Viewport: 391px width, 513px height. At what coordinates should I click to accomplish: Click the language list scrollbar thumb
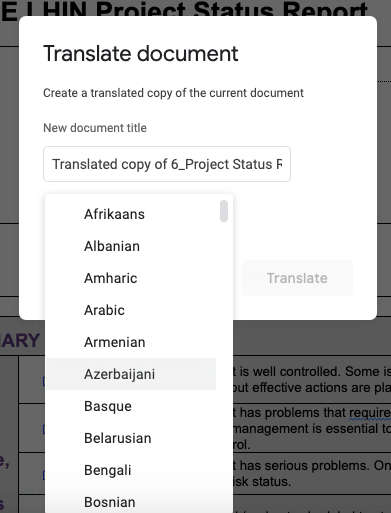click(224, 211)
